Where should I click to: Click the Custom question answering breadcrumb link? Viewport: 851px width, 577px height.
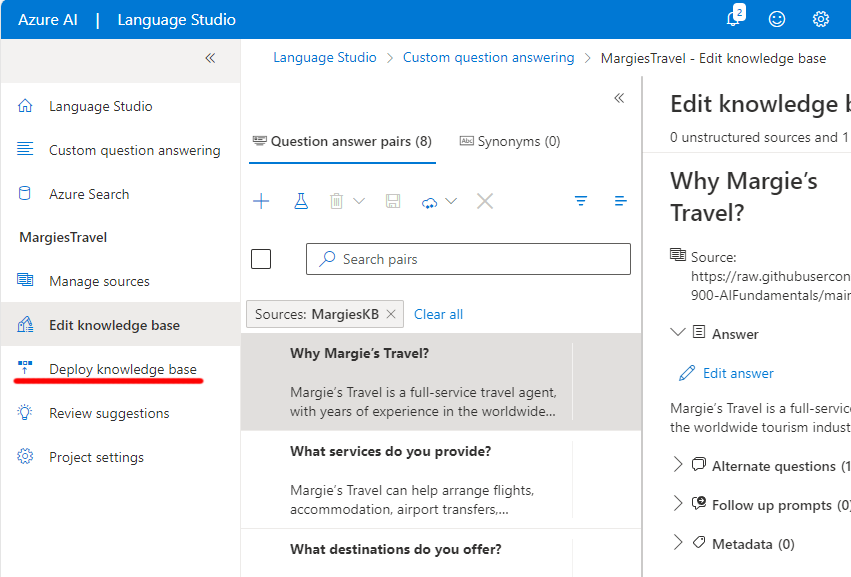pyautogui.click(x=488, y=58)
